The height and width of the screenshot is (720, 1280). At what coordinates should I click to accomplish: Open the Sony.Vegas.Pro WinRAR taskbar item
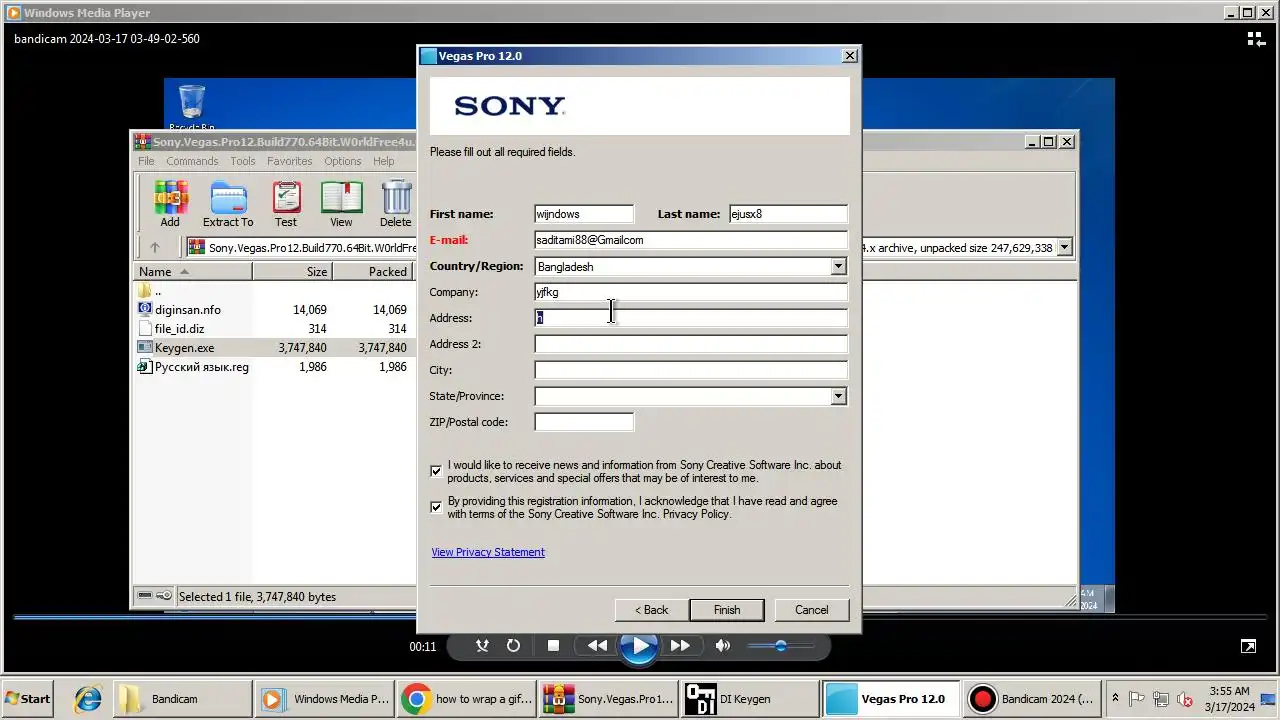pos(608,699)
